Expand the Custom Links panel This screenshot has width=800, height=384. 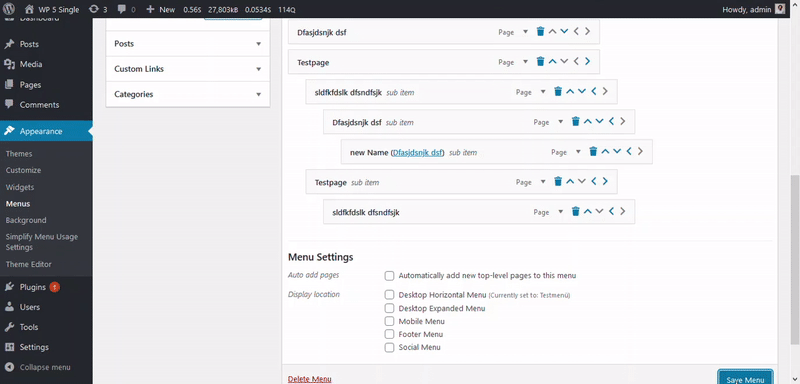(188, 69)
